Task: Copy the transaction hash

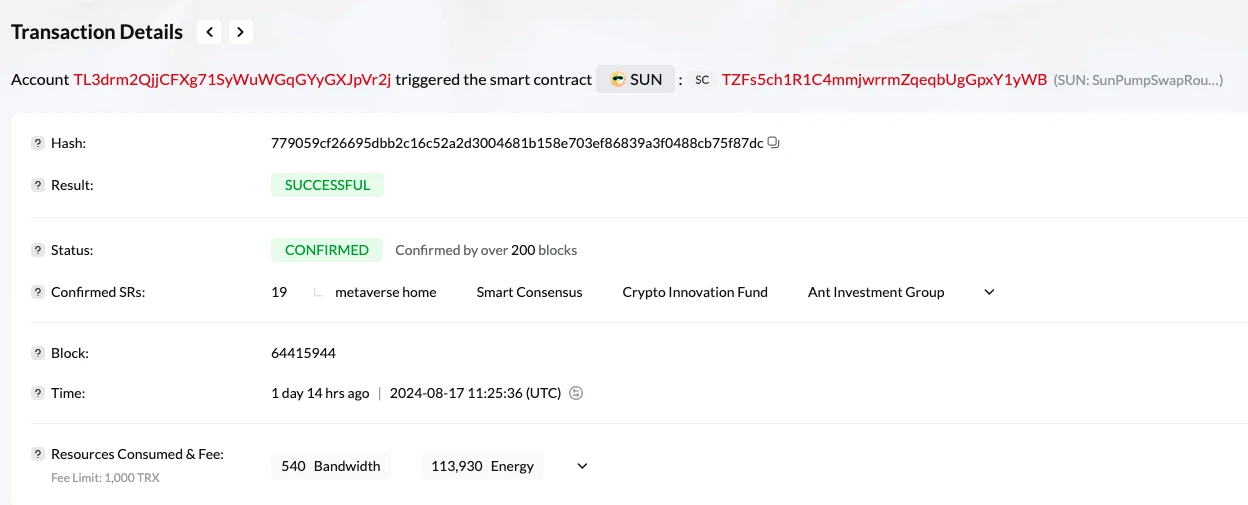Action: (773, 143)
